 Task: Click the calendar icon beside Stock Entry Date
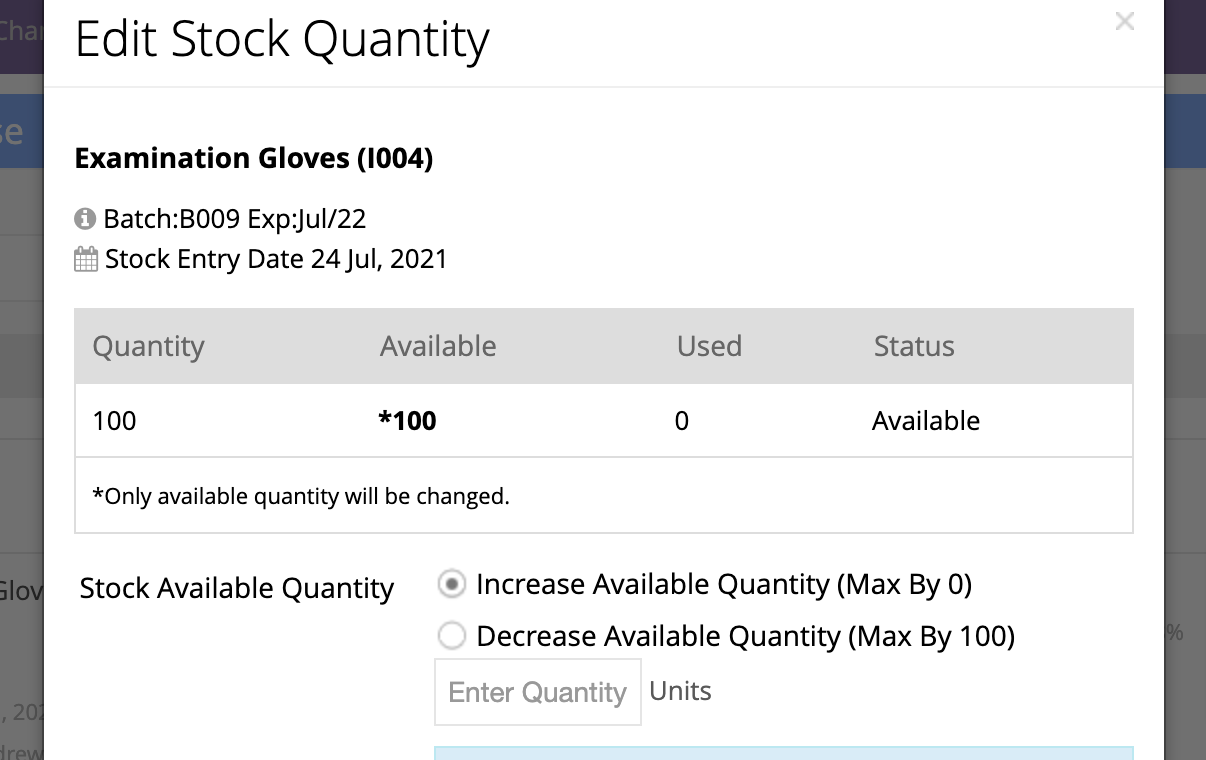[x=86, y=260]
